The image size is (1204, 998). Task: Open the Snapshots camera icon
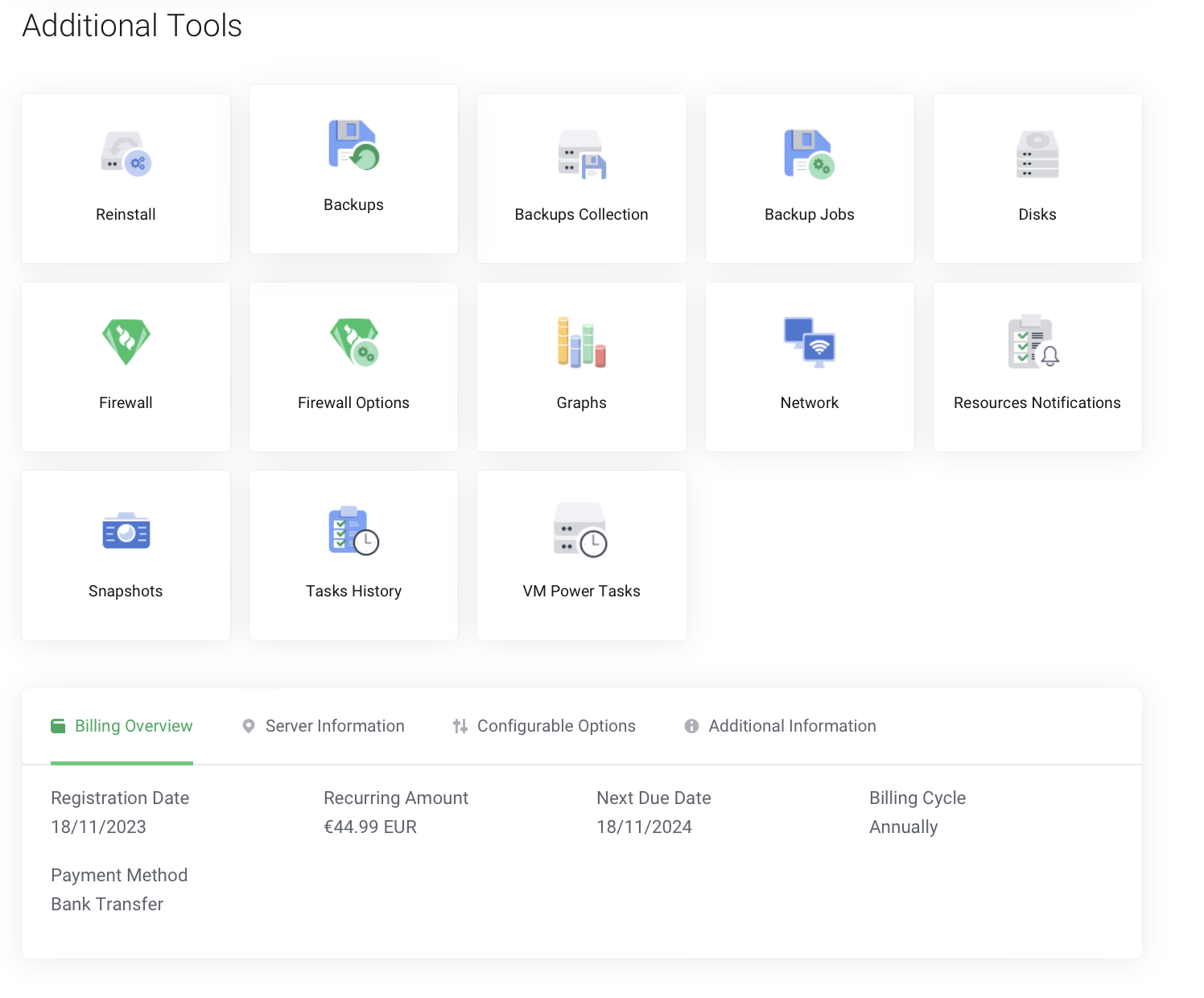(126, 531)
